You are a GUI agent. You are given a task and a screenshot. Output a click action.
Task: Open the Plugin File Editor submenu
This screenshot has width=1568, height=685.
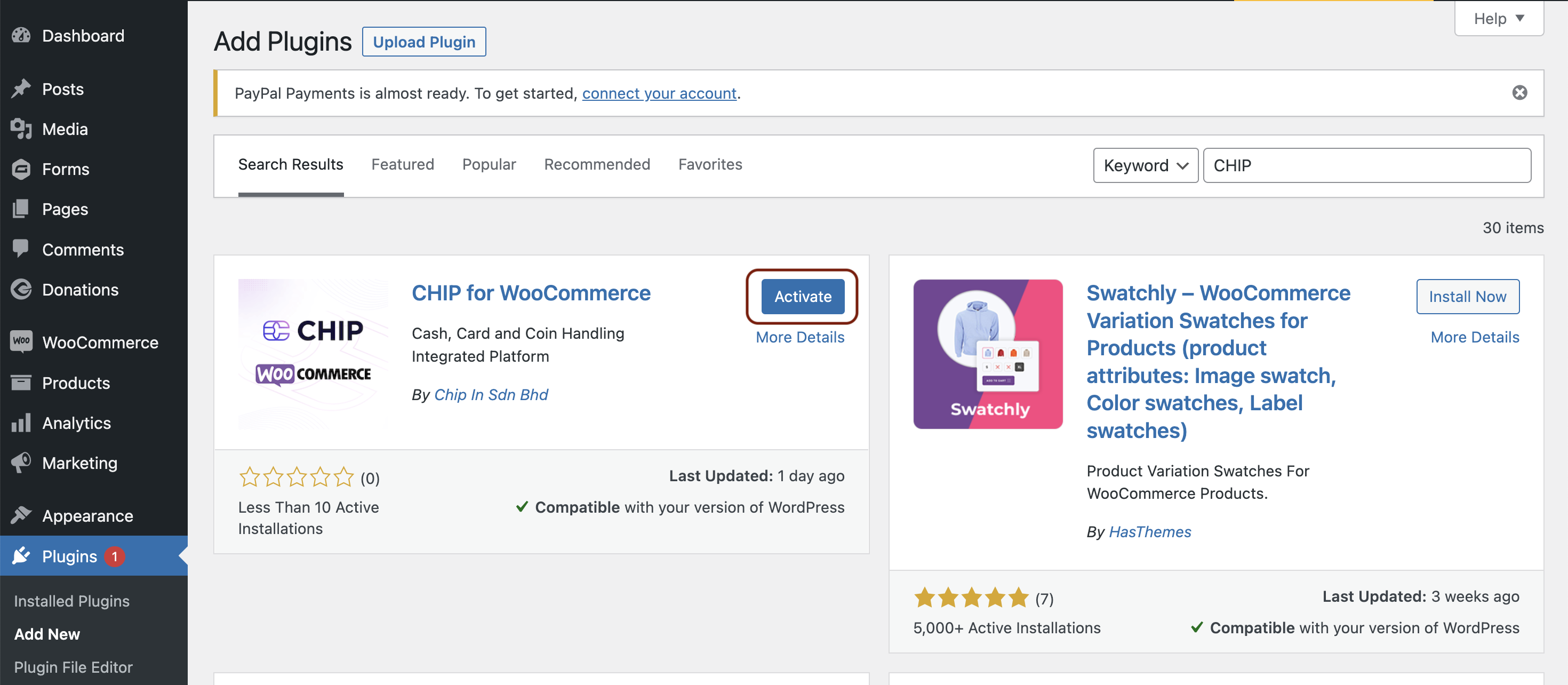[73, 667]
